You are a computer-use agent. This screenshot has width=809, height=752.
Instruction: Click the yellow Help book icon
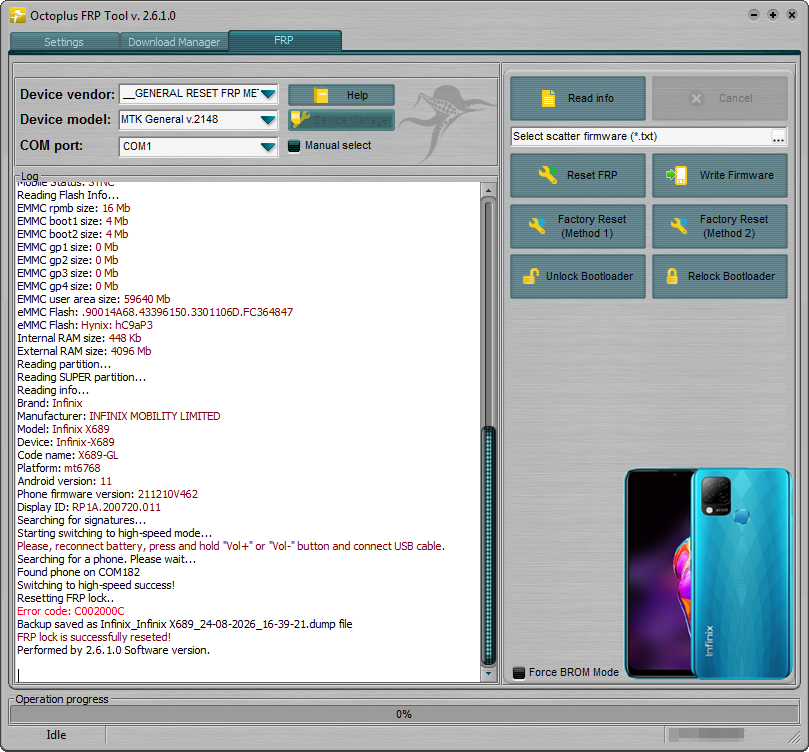tap(321, 95)
